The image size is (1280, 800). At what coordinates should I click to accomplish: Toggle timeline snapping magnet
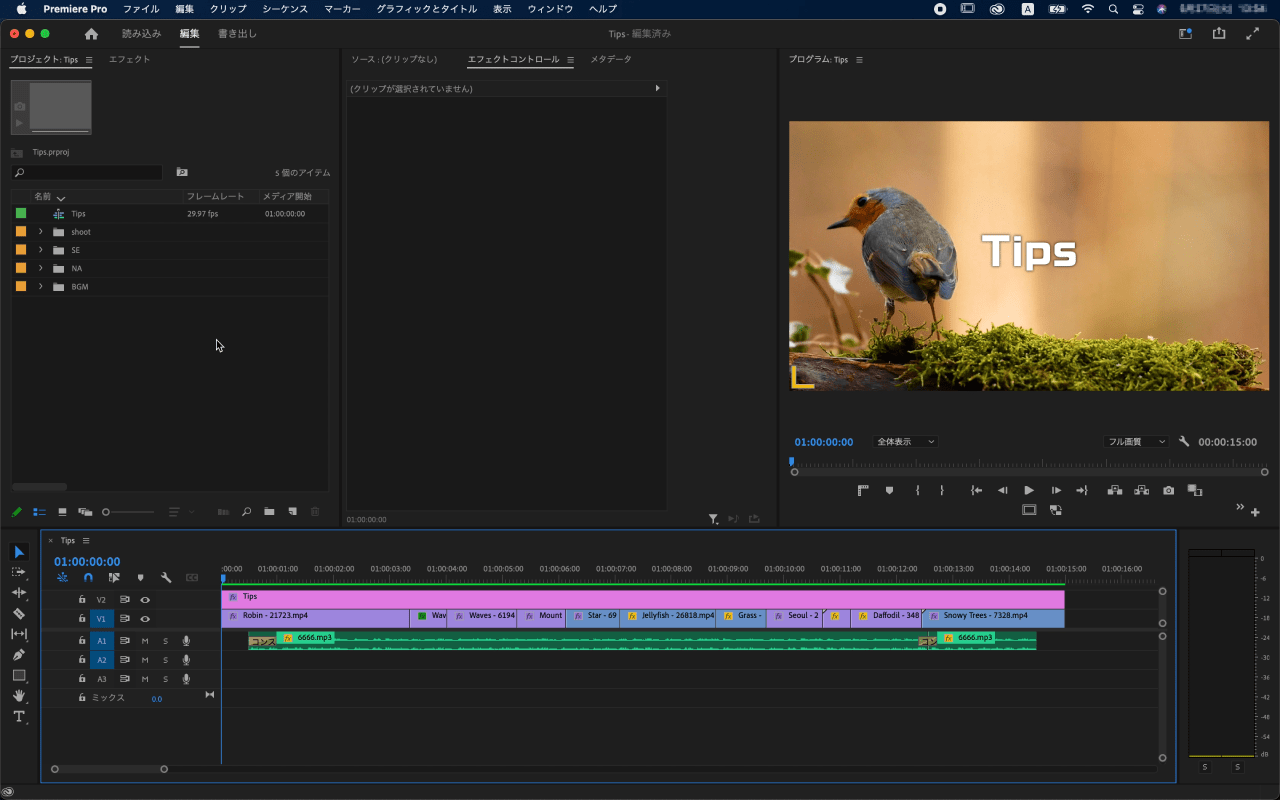click(x=88, y=578)
